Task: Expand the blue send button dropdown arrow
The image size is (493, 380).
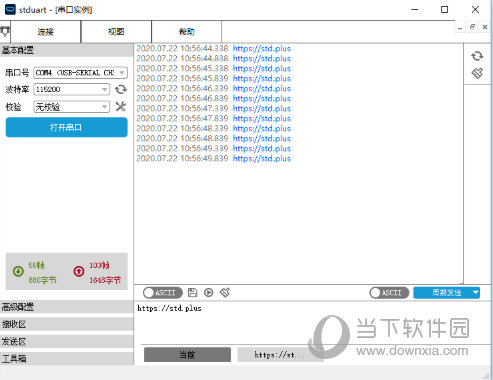Action: click(x=475, y=293)
